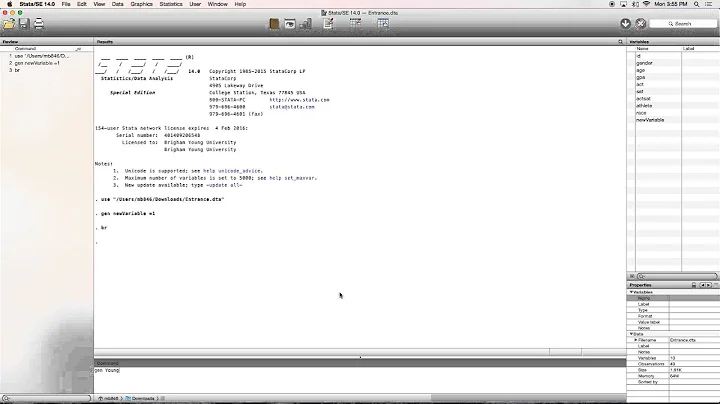Click the Wi-Fi status icon

coord(647,4)
